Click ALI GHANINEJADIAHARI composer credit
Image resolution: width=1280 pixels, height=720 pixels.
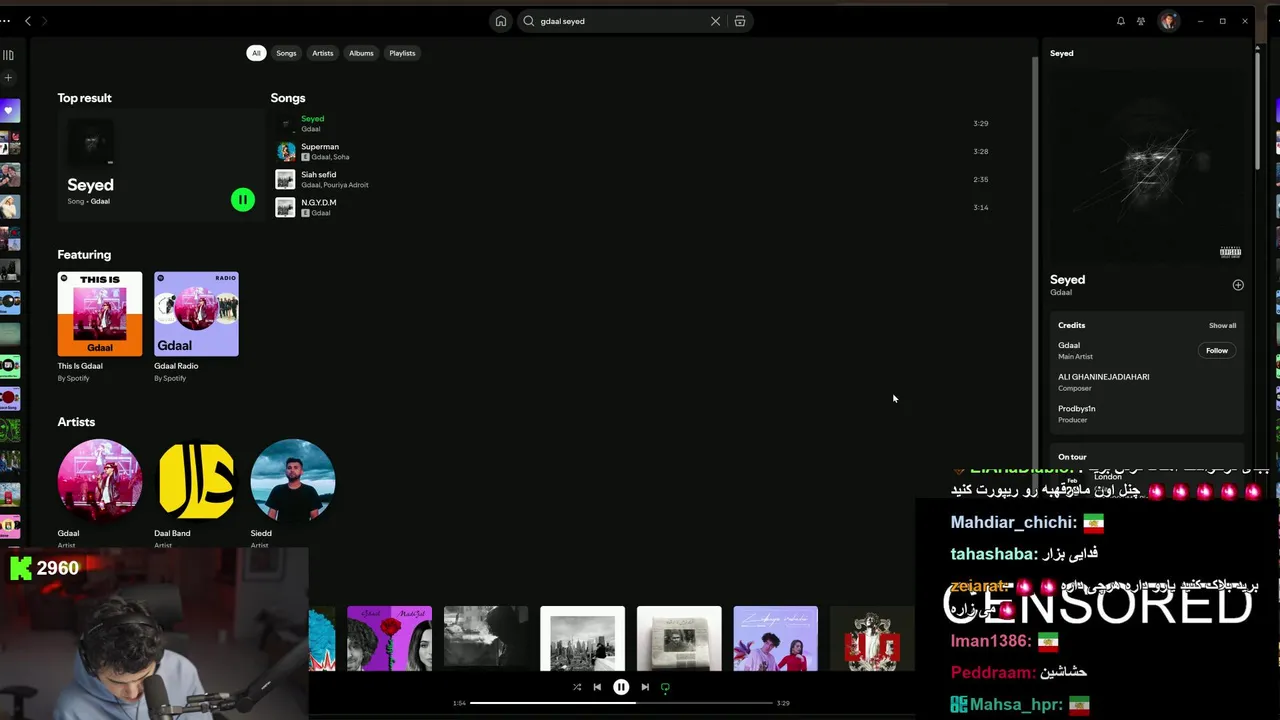click(x=1103, y=377)
